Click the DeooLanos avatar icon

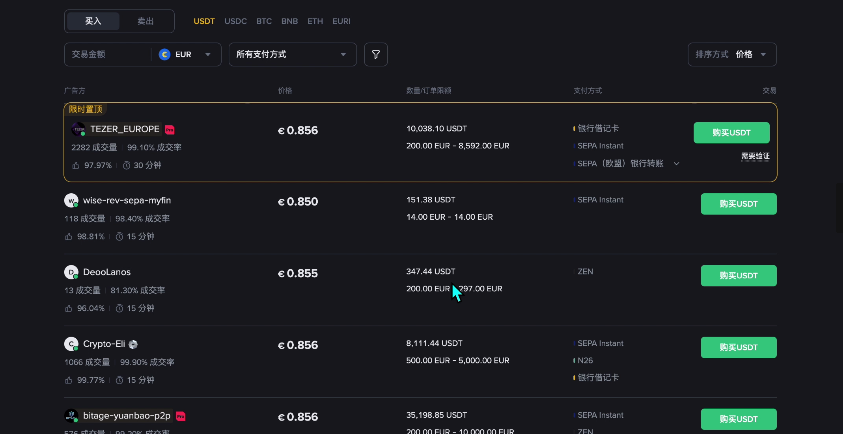pos(71,272)
